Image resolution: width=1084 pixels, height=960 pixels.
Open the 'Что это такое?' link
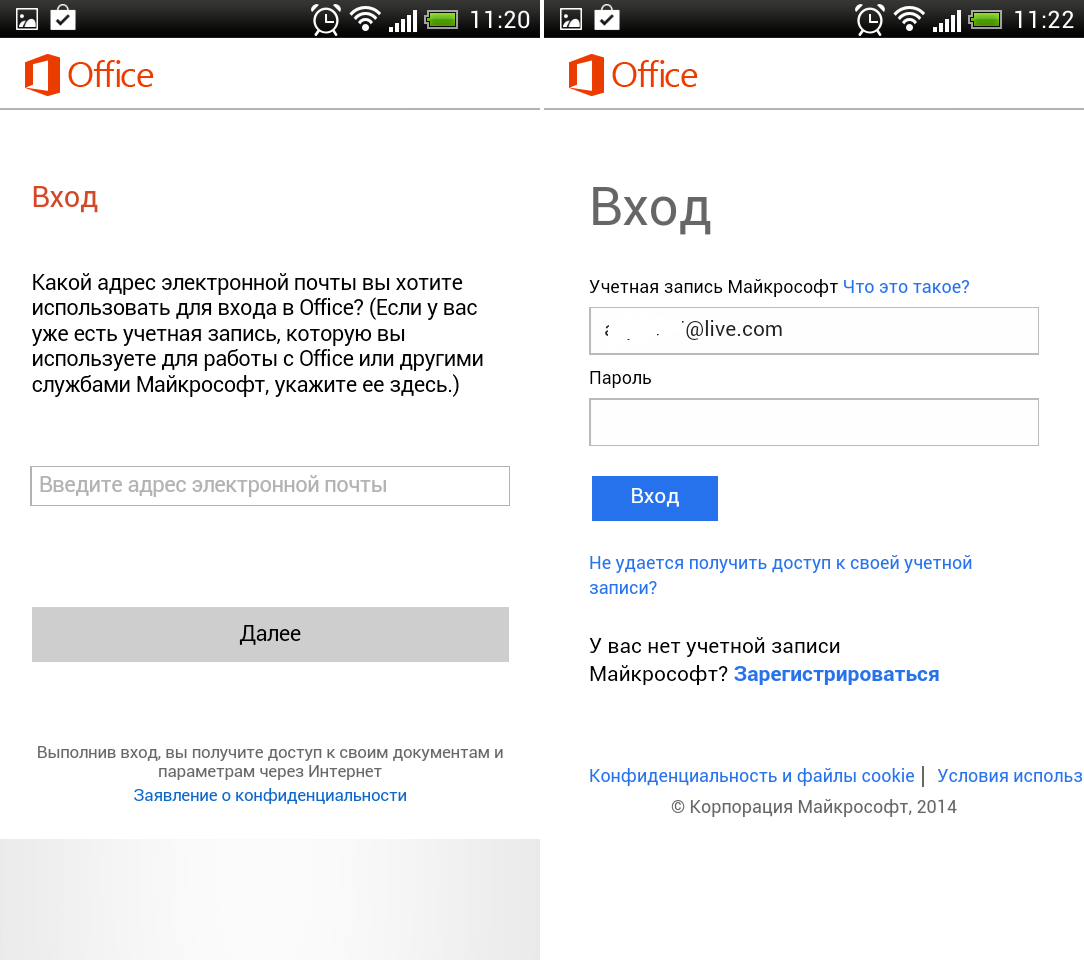pyautogui.click(x=906, y=287)
